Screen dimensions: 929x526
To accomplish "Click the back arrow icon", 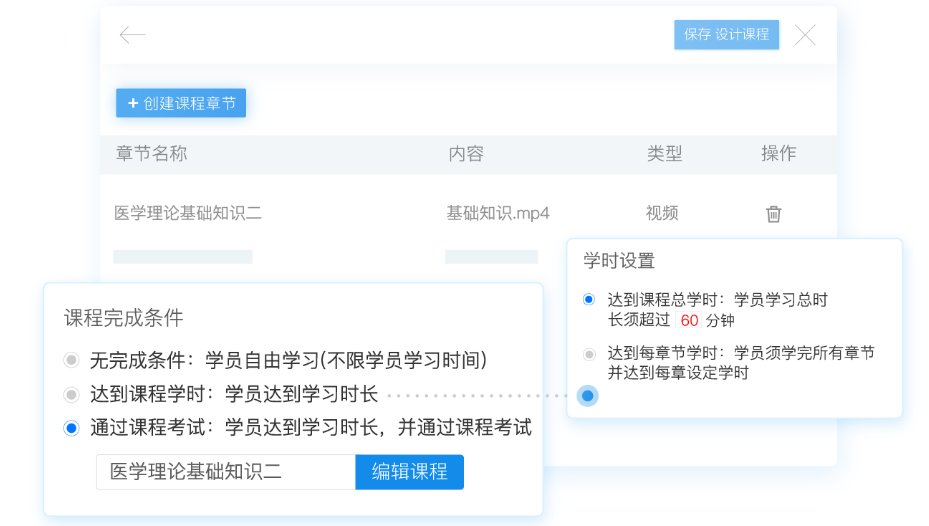I will coord(132,35).
